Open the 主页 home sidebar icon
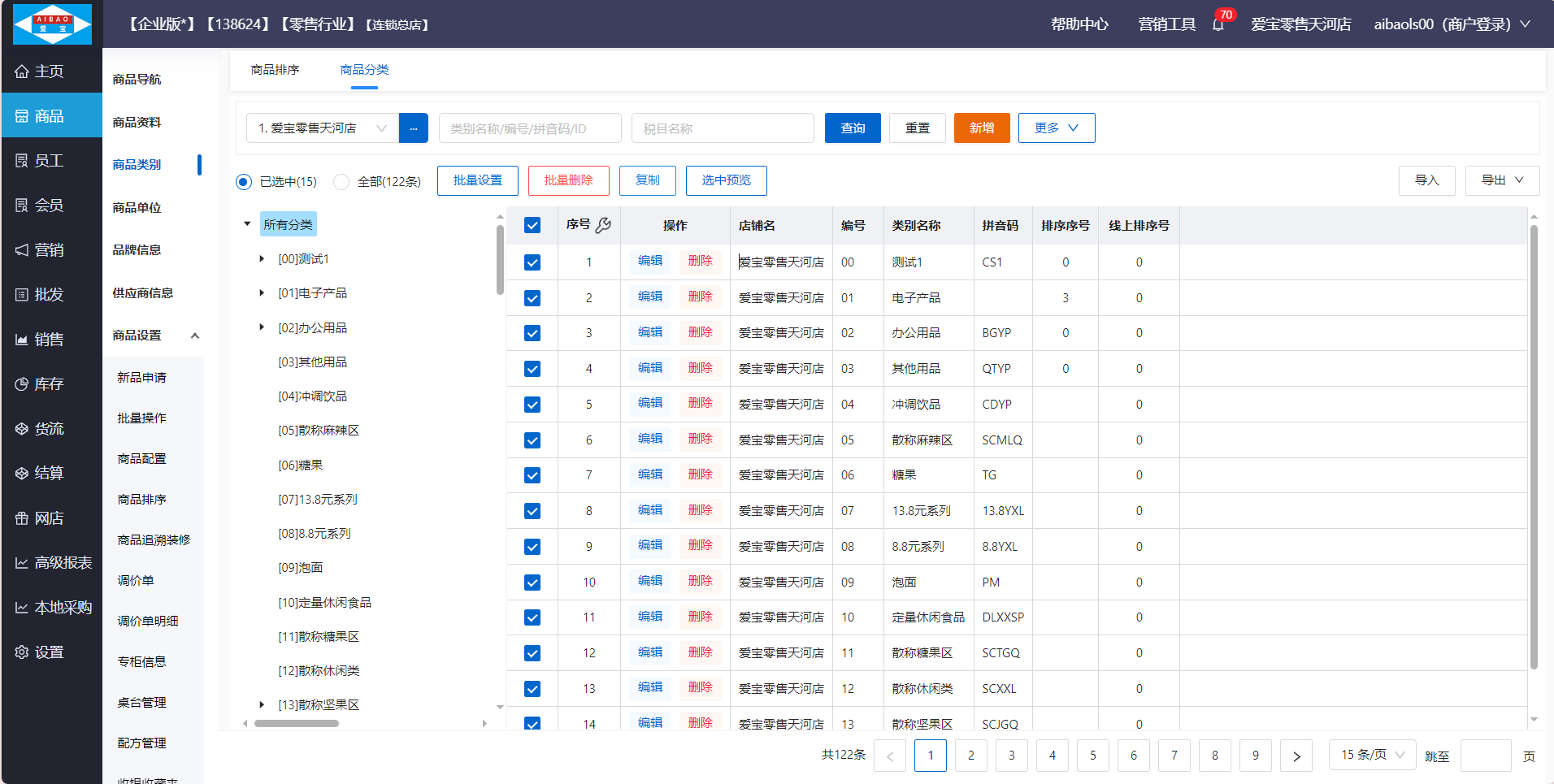This screenshot has height=784, width=1554. click(22, 71)
